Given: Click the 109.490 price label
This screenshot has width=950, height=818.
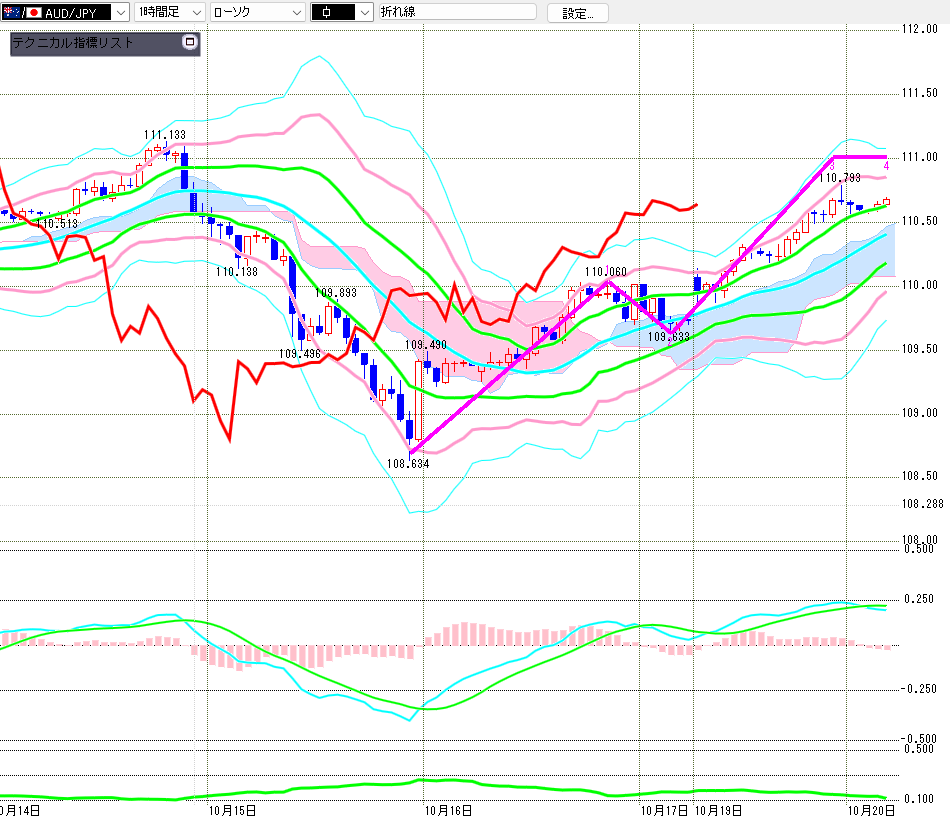Looking at the screenshot, I should click(x=425, y=345).
